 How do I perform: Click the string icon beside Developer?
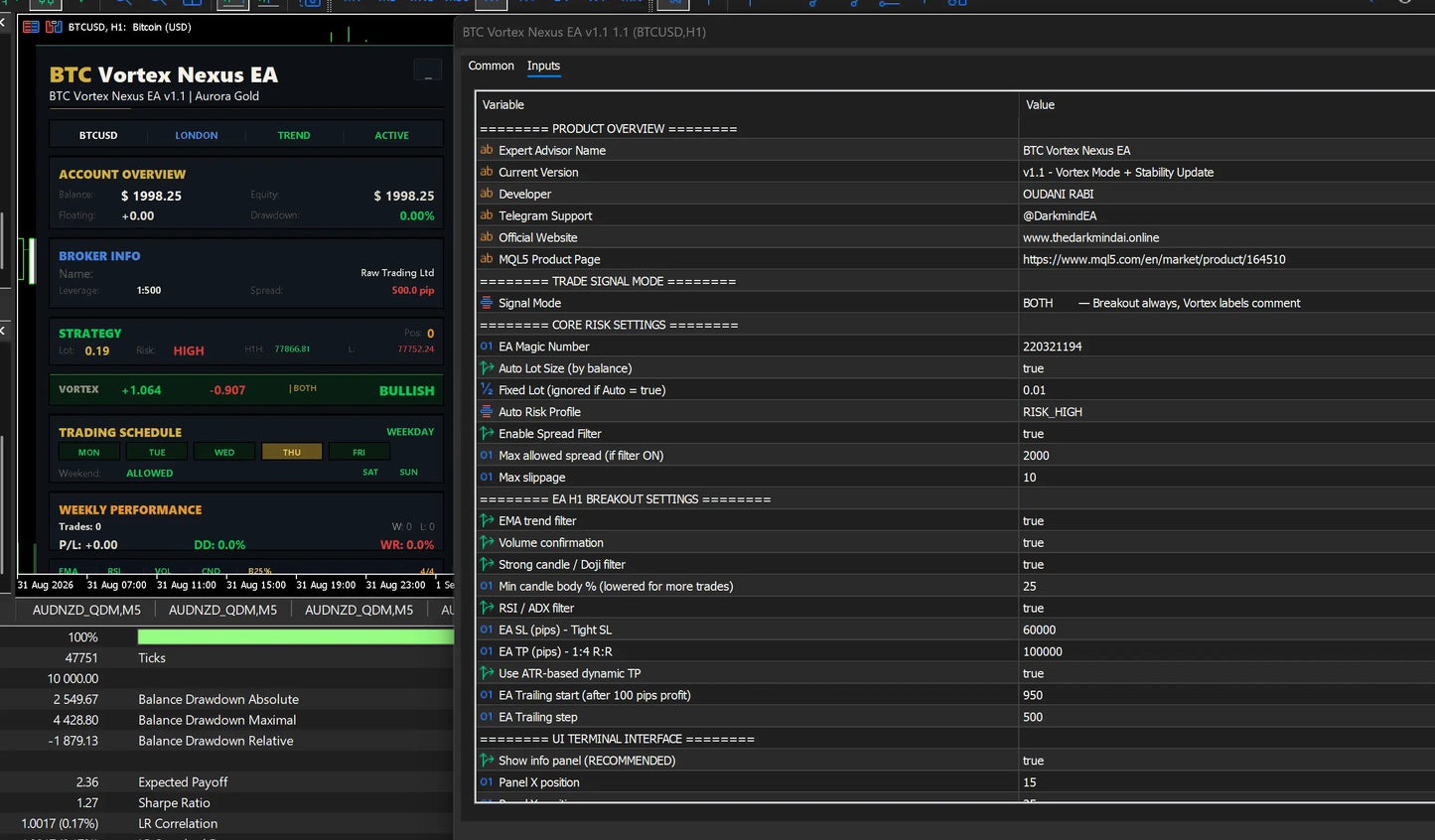pos(487,194)
